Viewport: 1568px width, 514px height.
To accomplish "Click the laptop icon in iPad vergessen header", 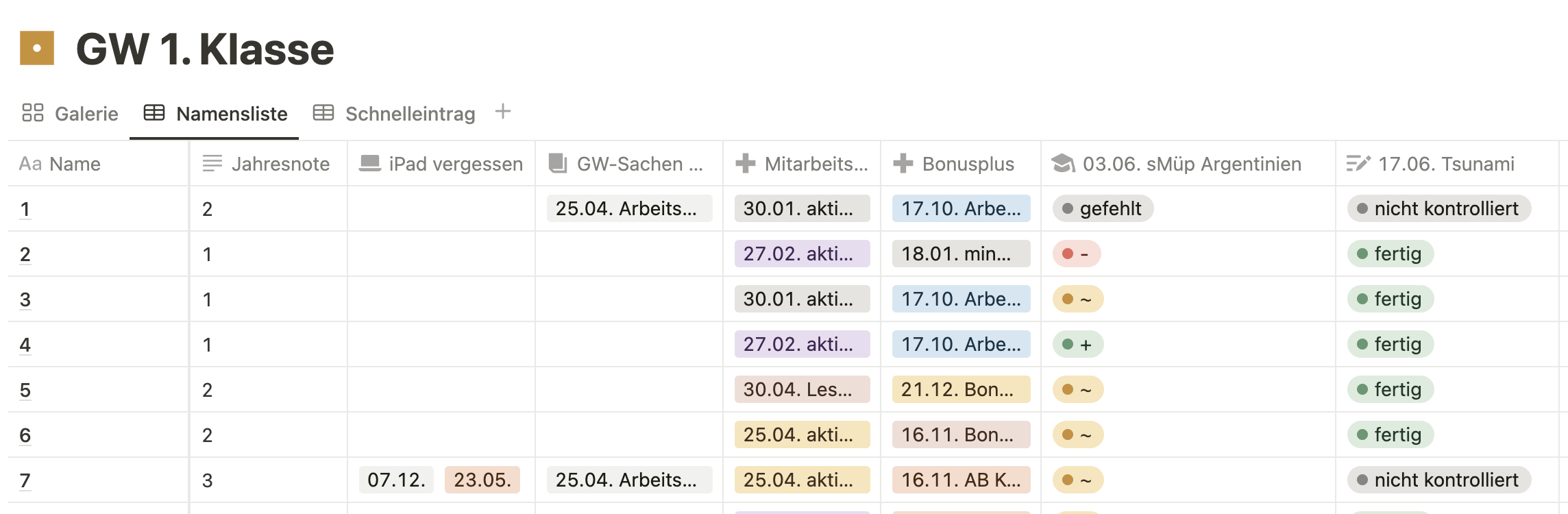I will (370, 164).
